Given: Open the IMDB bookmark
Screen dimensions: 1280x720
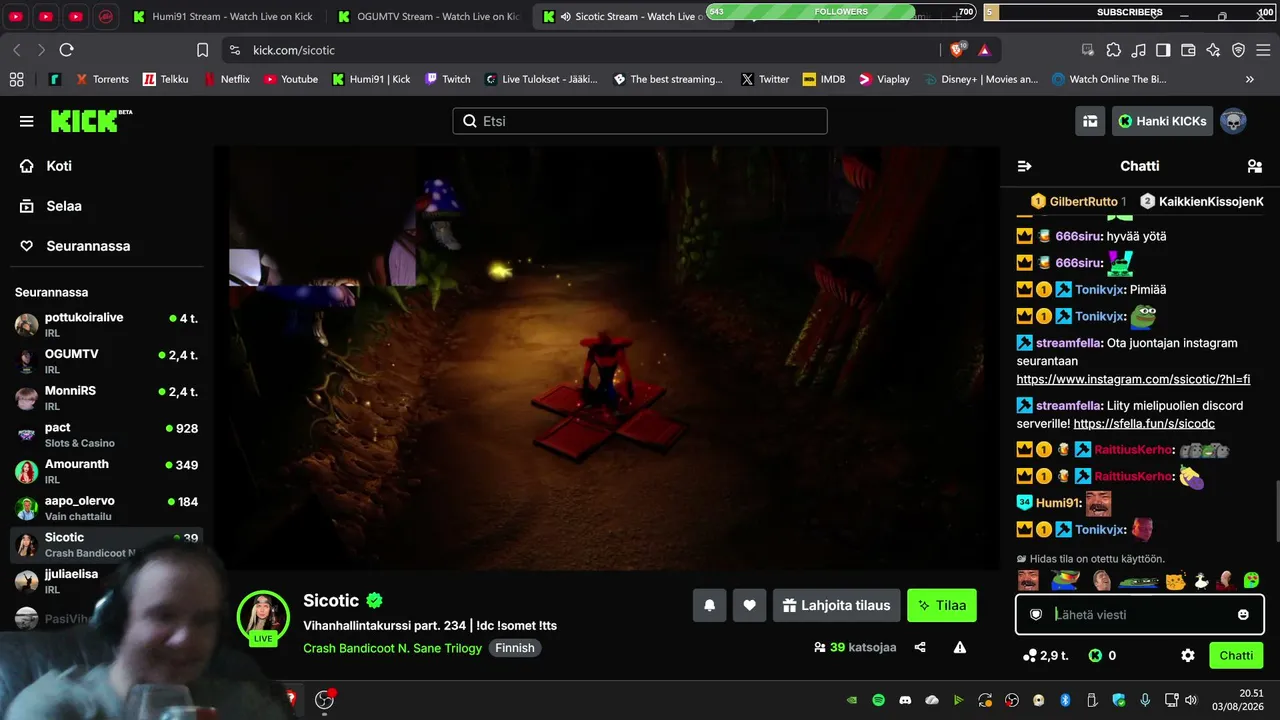Looking at the screenshot, I should pyautogui.click(x=824, y=79).
